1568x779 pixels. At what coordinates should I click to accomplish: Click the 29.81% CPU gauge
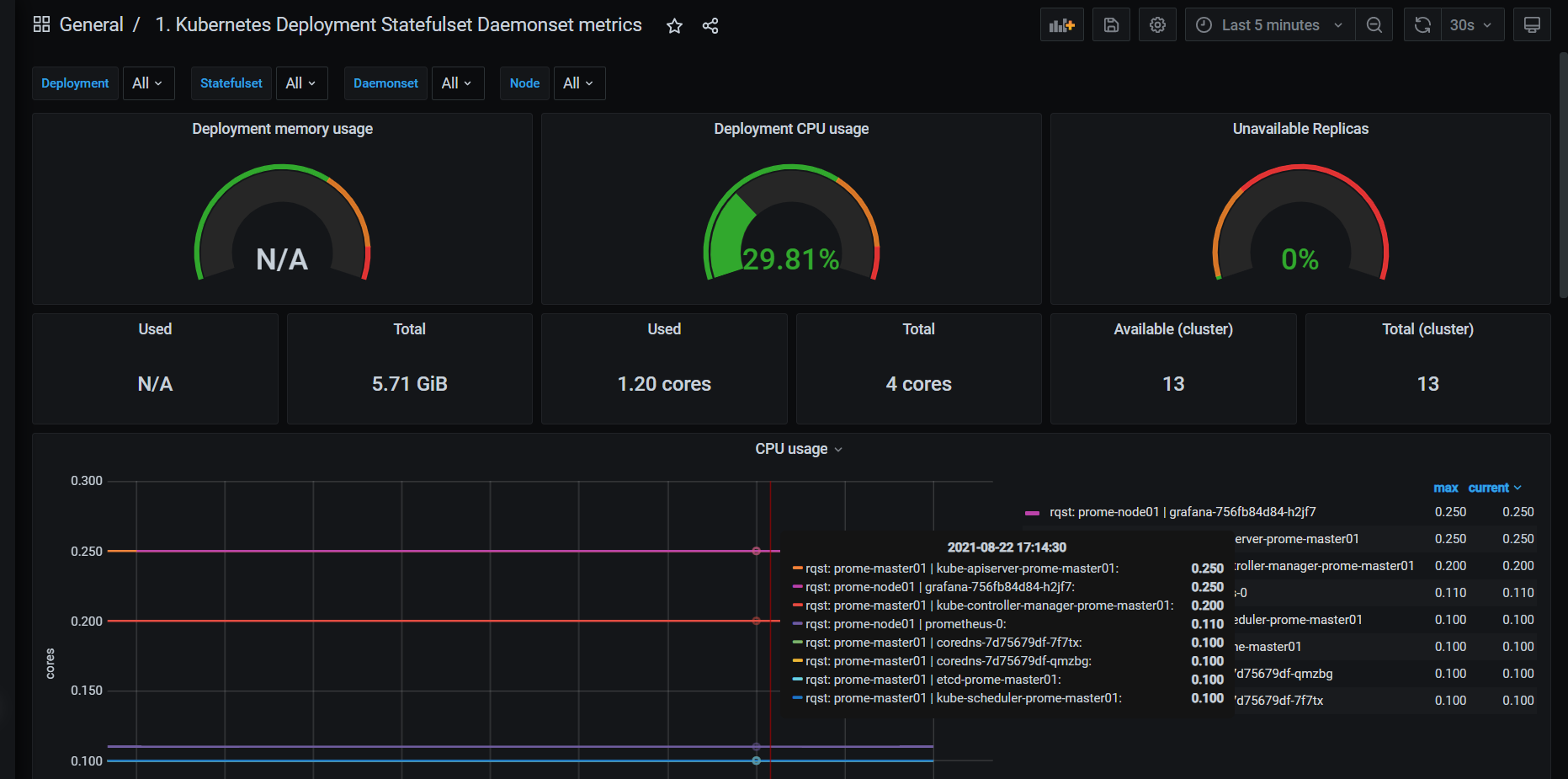pyautogui.click(x=791, y=223)
